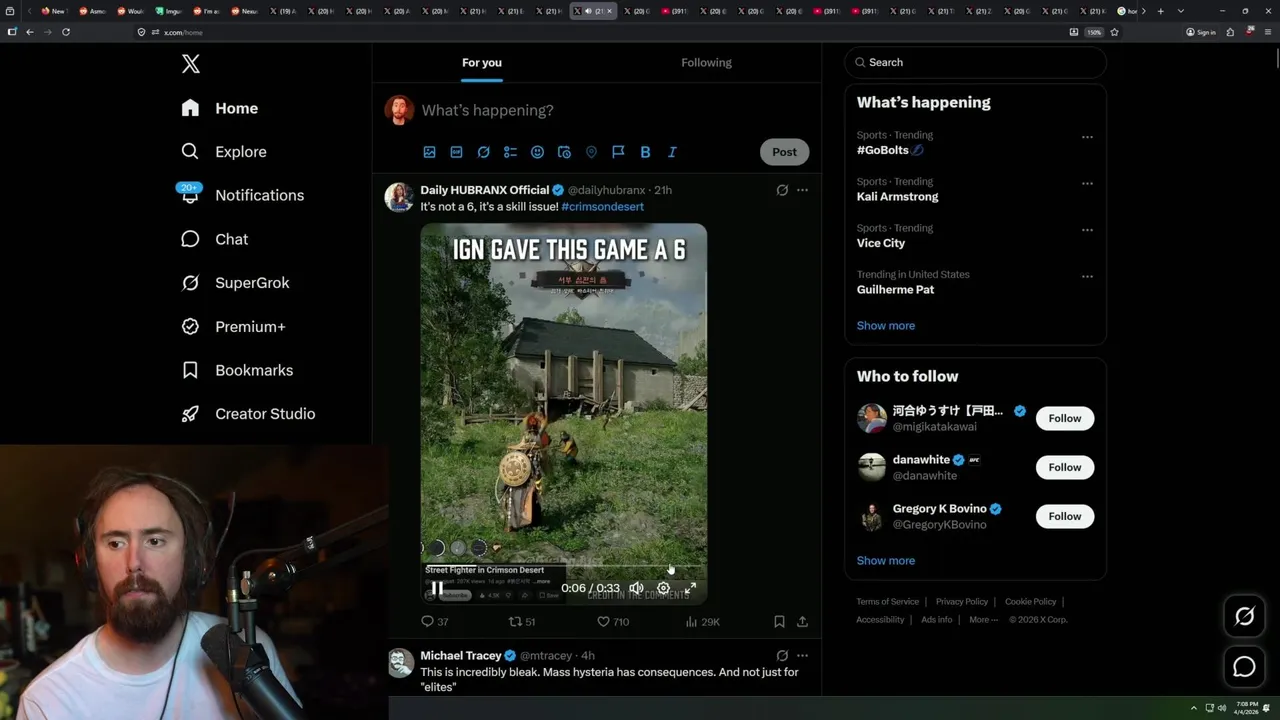Viewport: 1280px width, 720px height.
Task: Click the flag icon in composer toolbar
Action: (618, 152)
